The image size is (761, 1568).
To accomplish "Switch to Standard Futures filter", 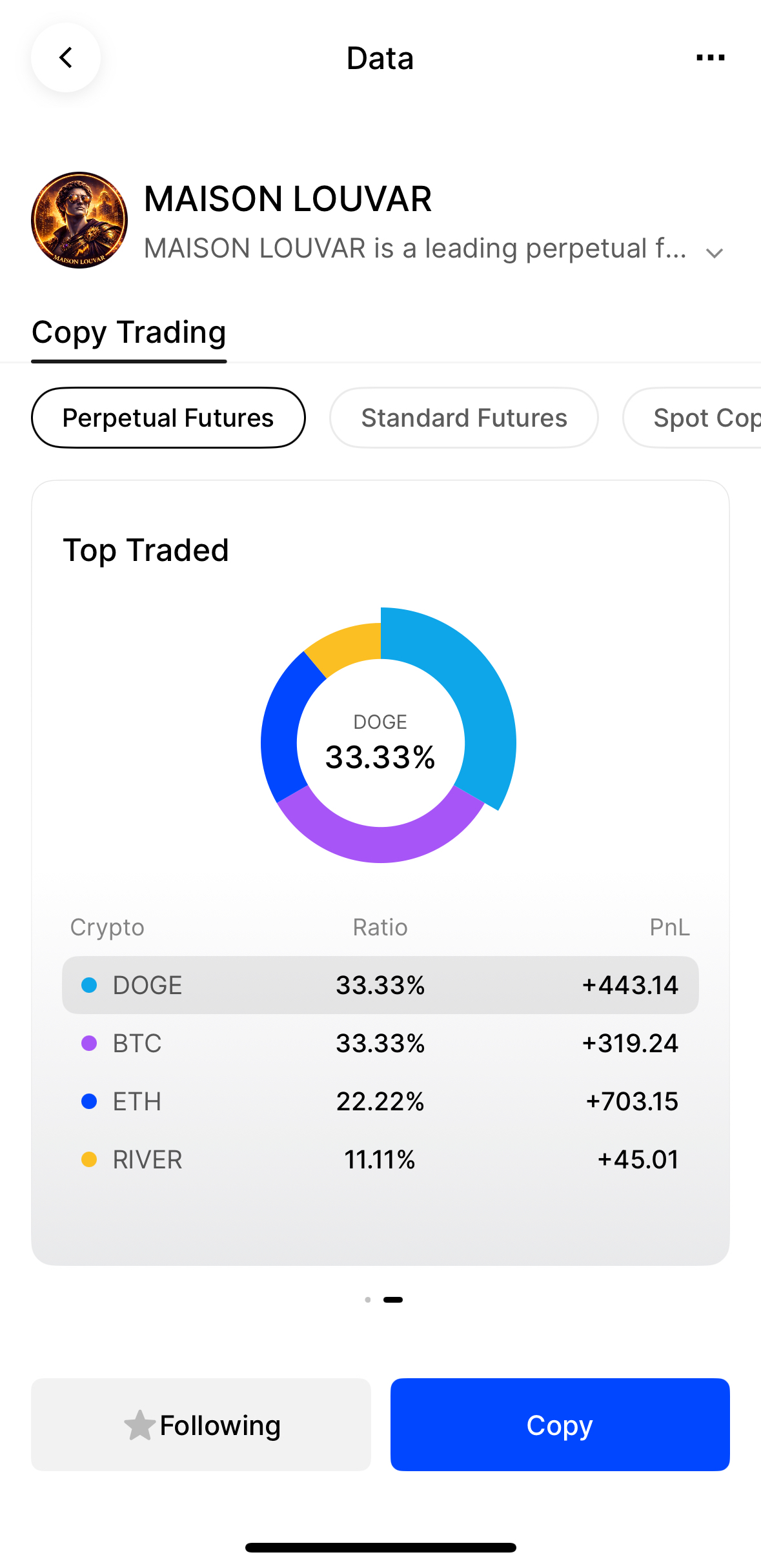I will point(463,418).
